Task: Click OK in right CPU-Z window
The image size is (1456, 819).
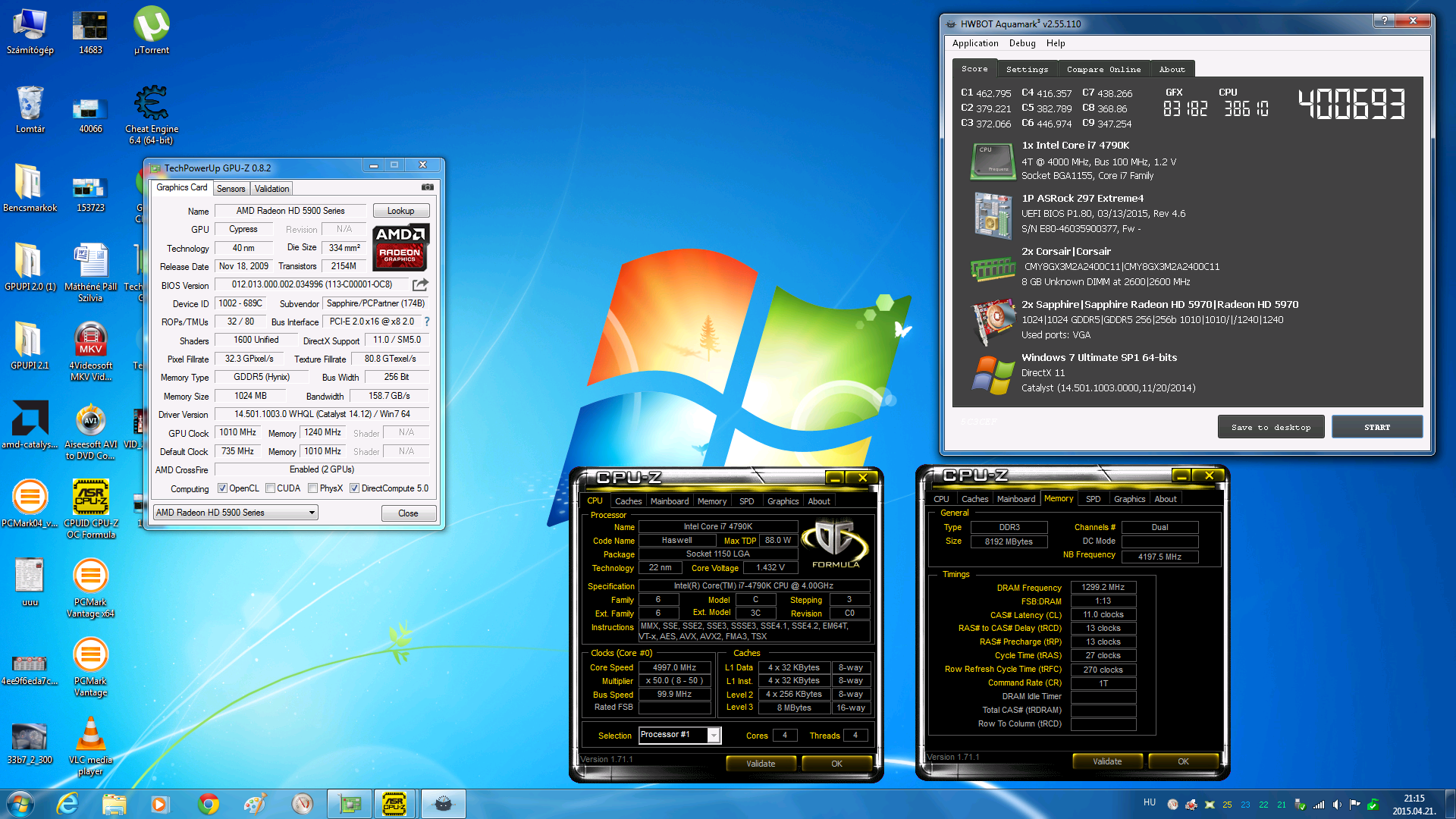Action: coord(1183,761)
